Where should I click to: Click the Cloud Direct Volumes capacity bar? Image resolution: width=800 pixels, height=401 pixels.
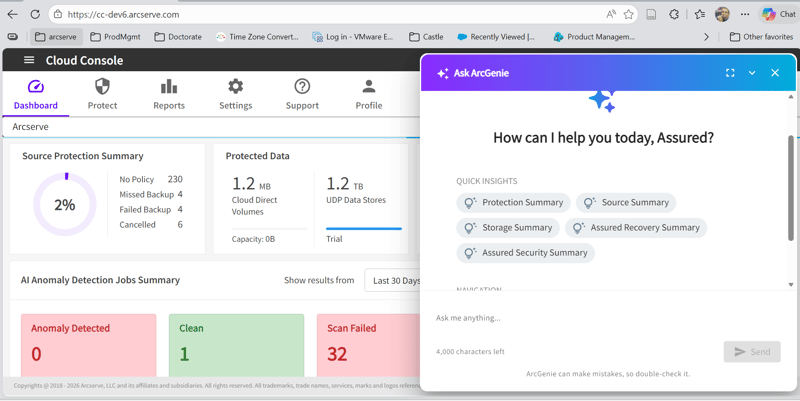tap(269, 229)
